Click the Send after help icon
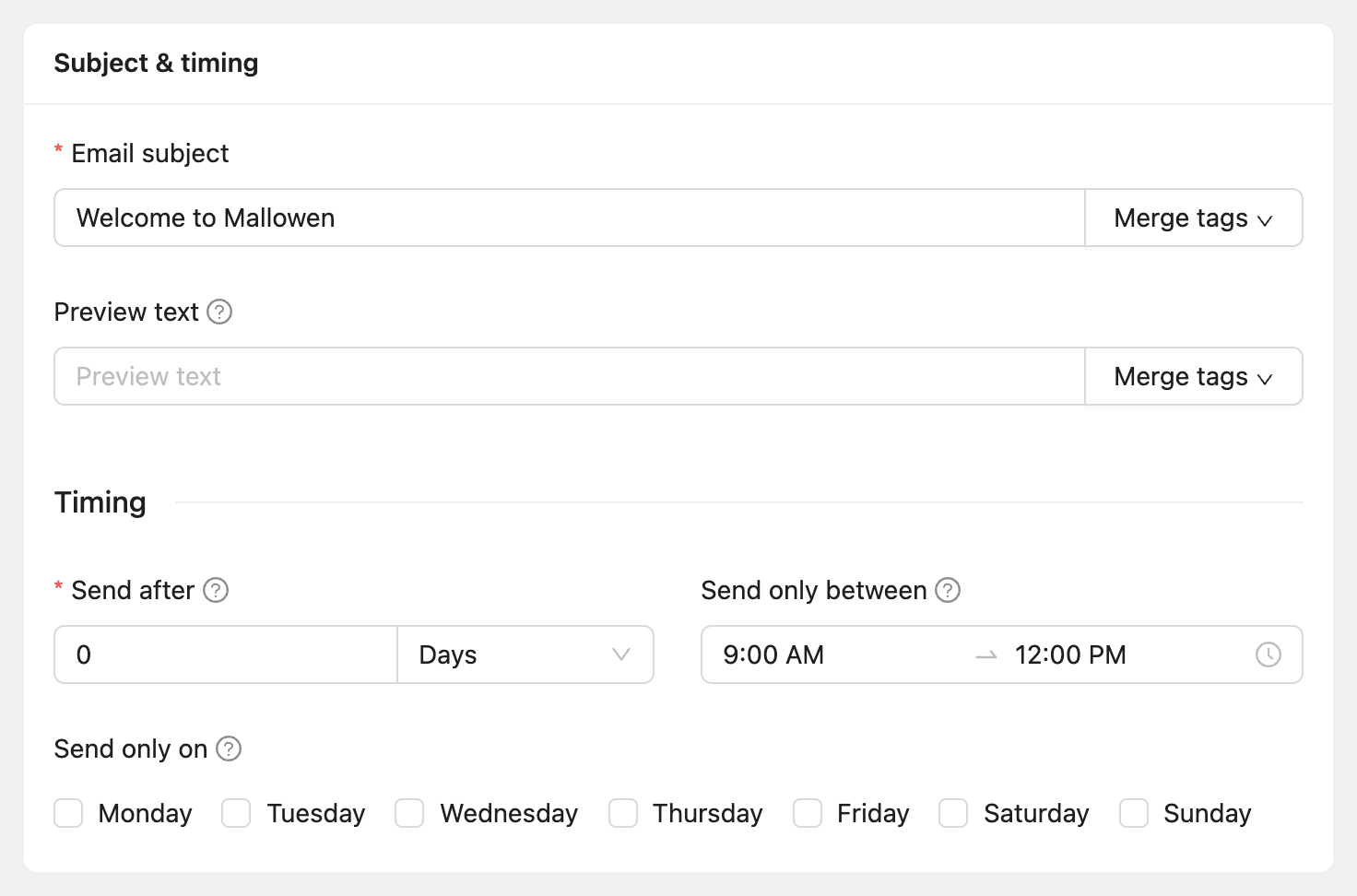This screenshot has width=1357, height=896. click(x=216, y=590)
